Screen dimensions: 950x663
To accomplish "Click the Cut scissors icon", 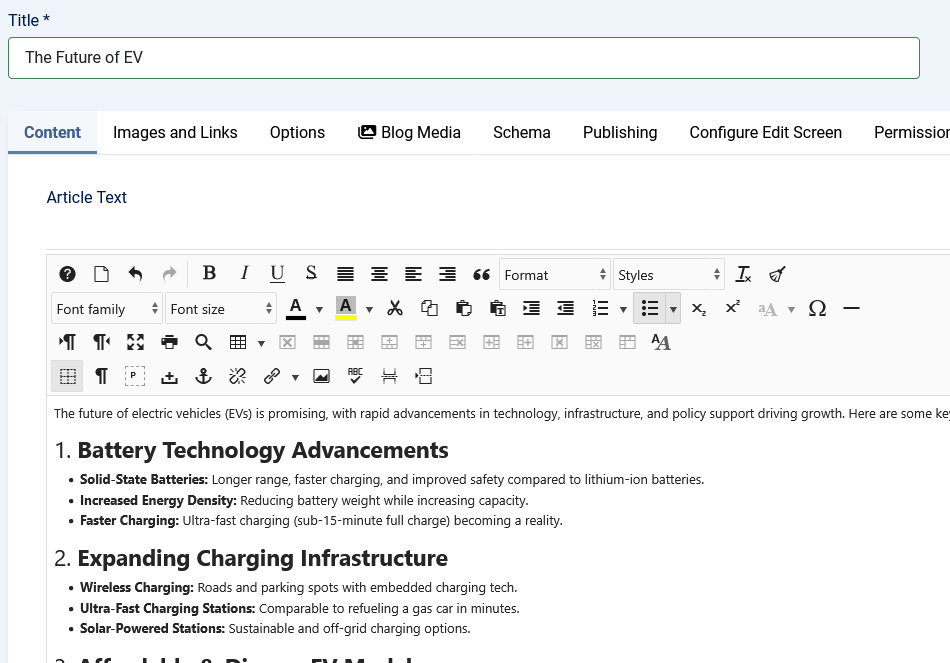I will click(395, 308).
